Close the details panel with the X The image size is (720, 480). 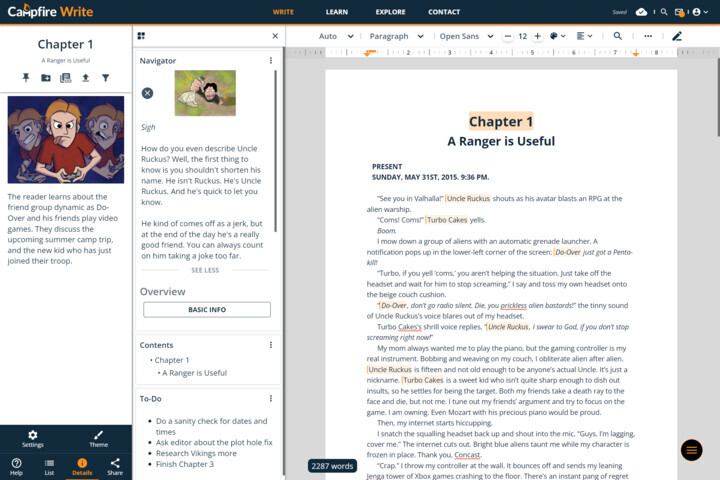tap(275, 36)
